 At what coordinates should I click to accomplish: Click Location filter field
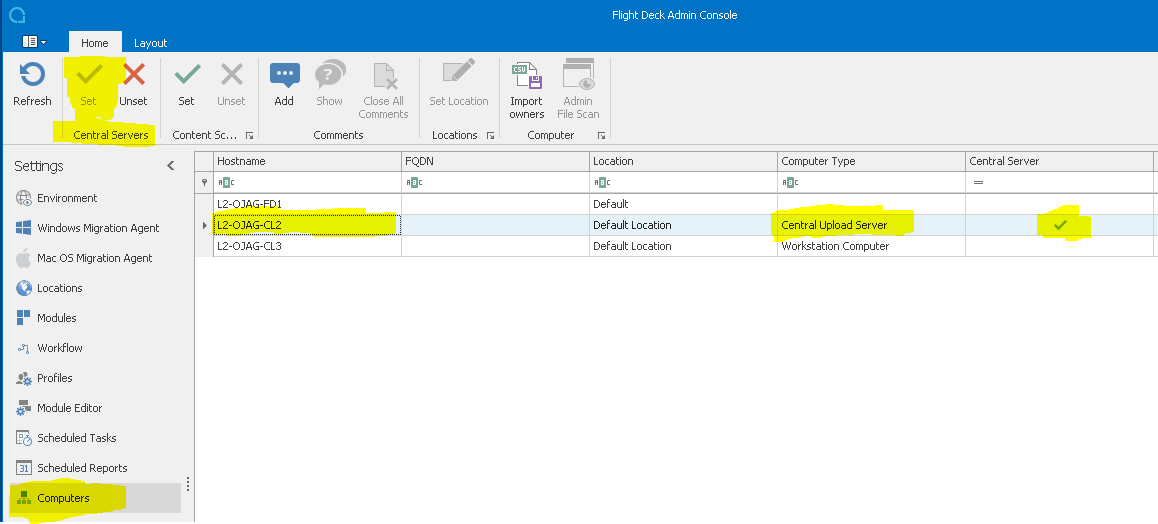click(x=684, y=182)
